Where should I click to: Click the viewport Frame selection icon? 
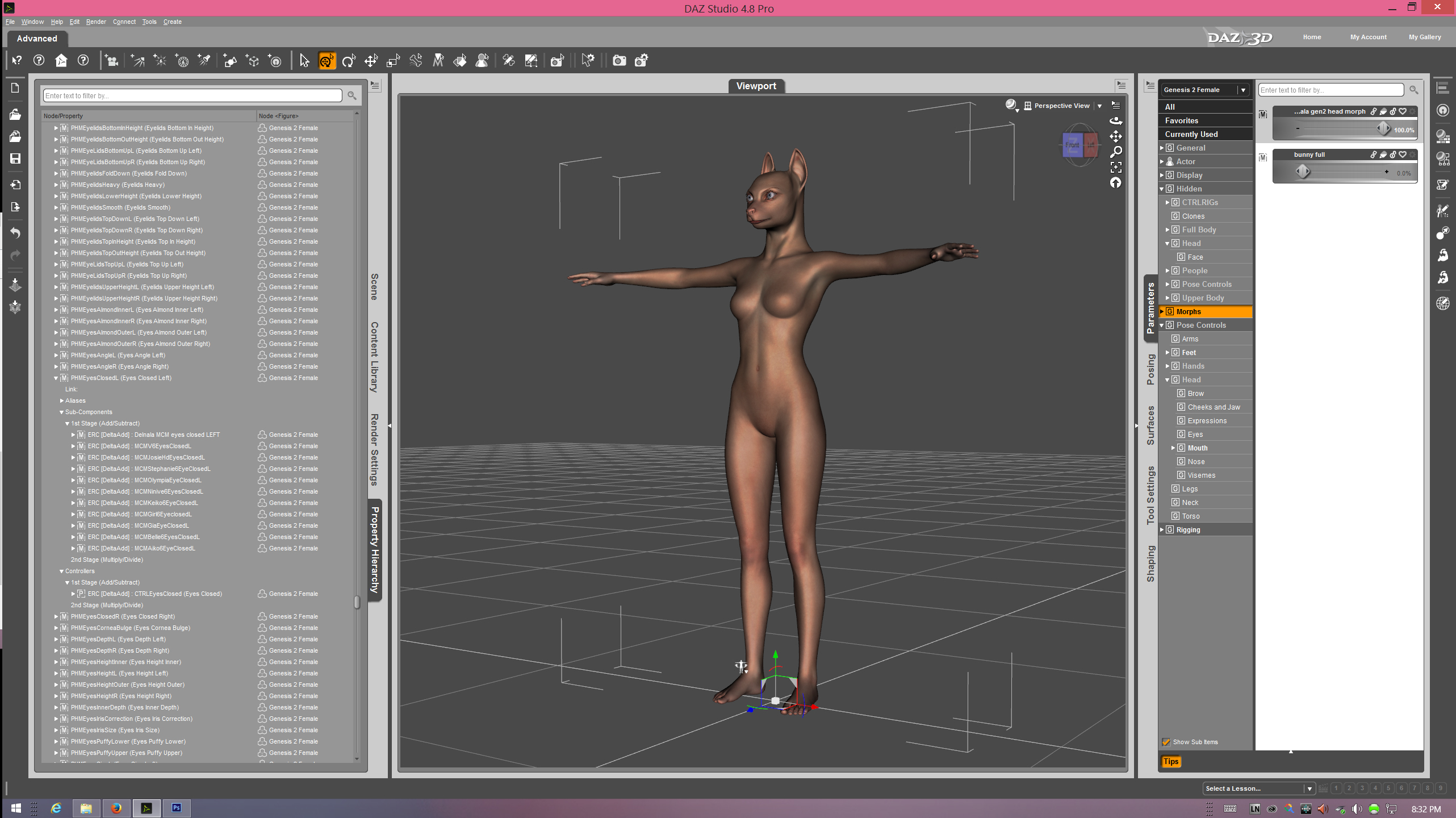pyautogui.click(x=1116, y=167)
